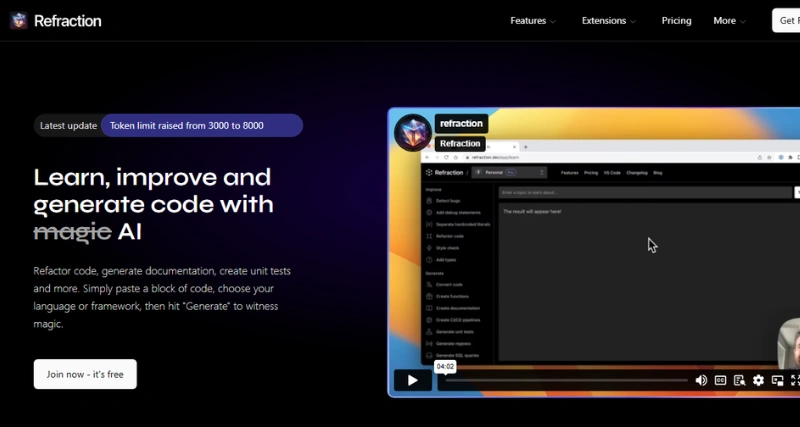Screen dimensions: 800x427
Task: Click the Get button in top right
Action: pos(786,21)
